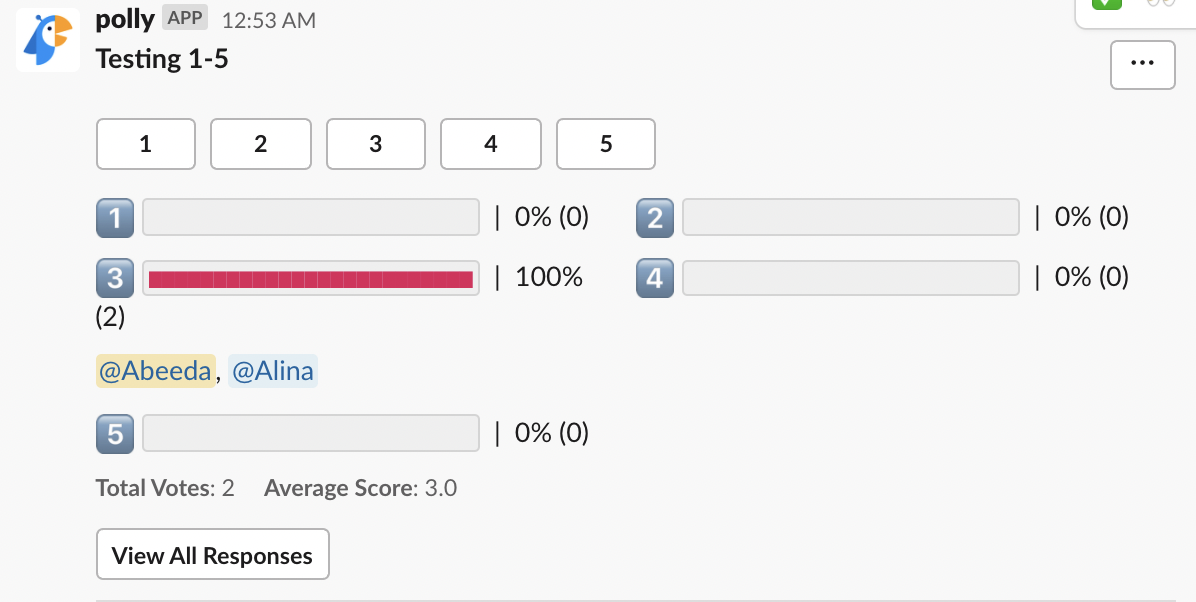Click the red progress bar for option 3
Viewport: 1196px width, 602px height.
pyautogui.click(x=311, y=279)
